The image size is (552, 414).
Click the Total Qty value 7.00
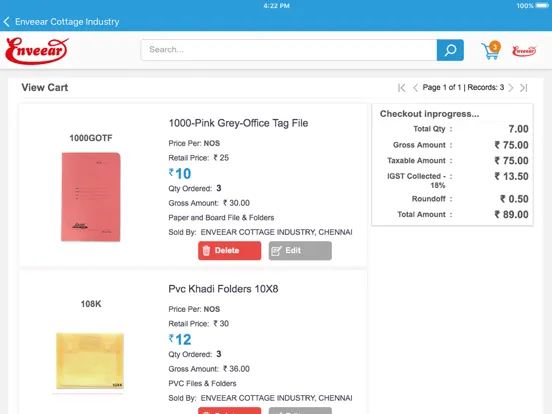pos(519,129)
